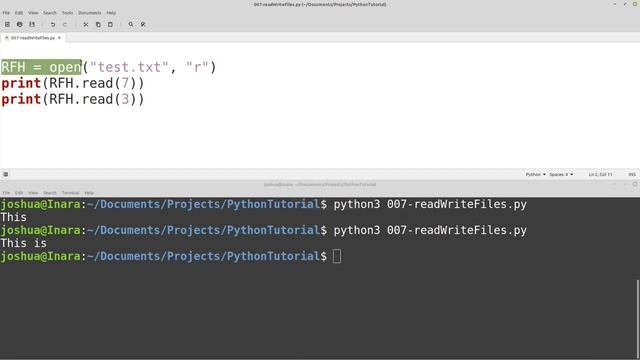Open the terminal Help menu
640x360 pixels.
point(89,193)
